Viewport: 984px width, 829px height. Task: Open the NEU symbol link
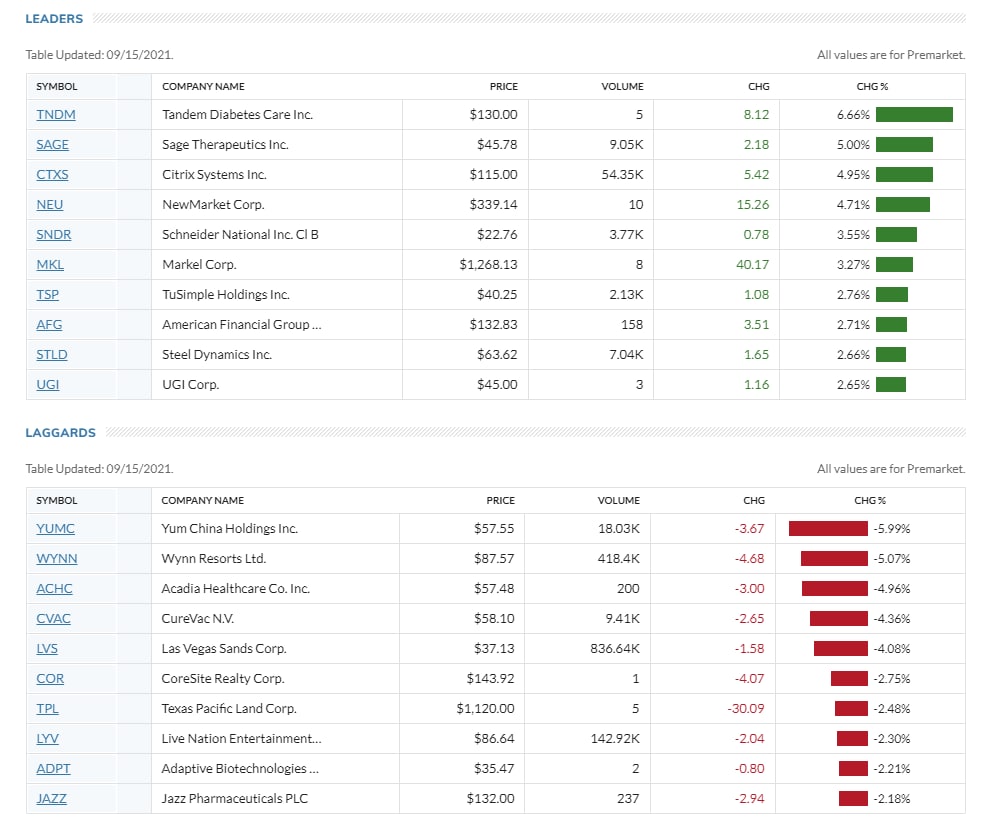[x=50, y=205]
